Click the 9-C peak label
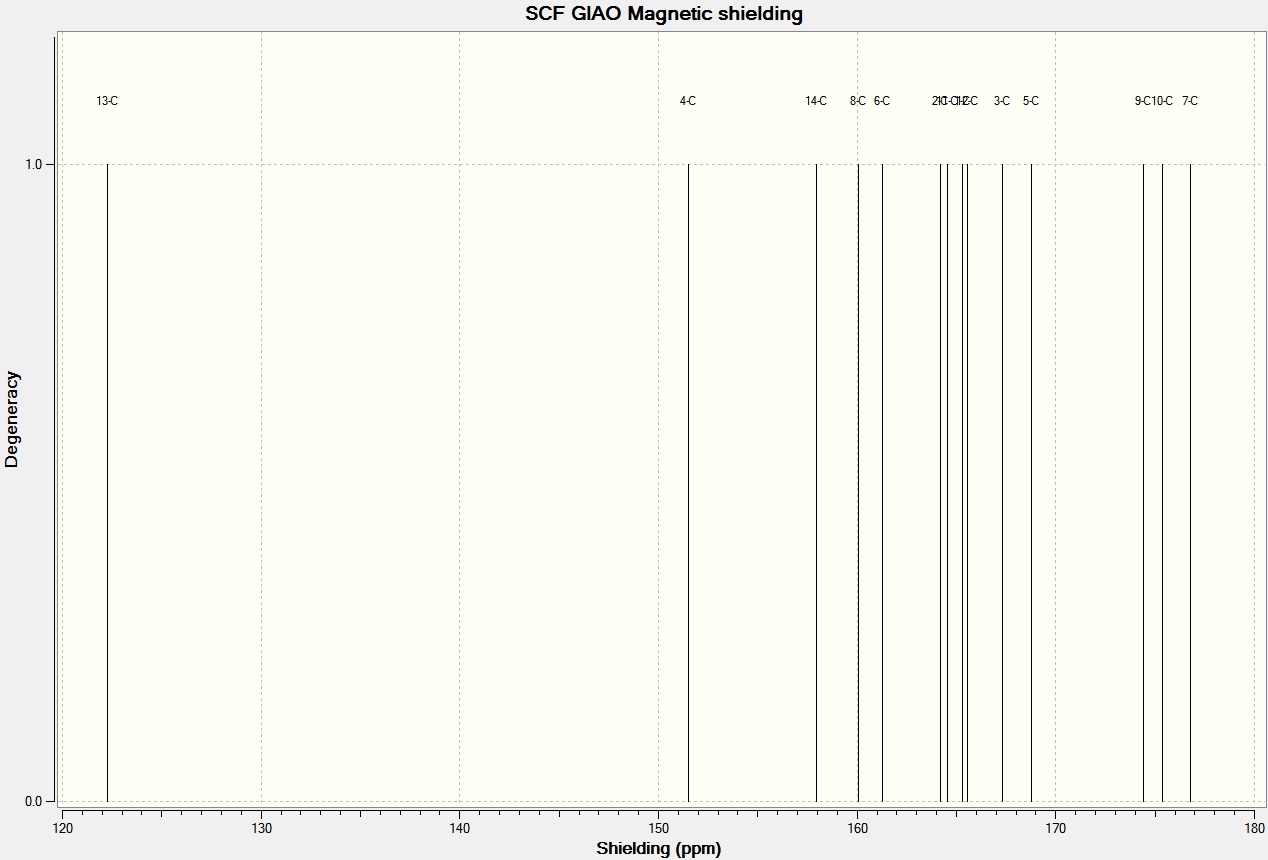1268x860 pixels. (1142, 101)
